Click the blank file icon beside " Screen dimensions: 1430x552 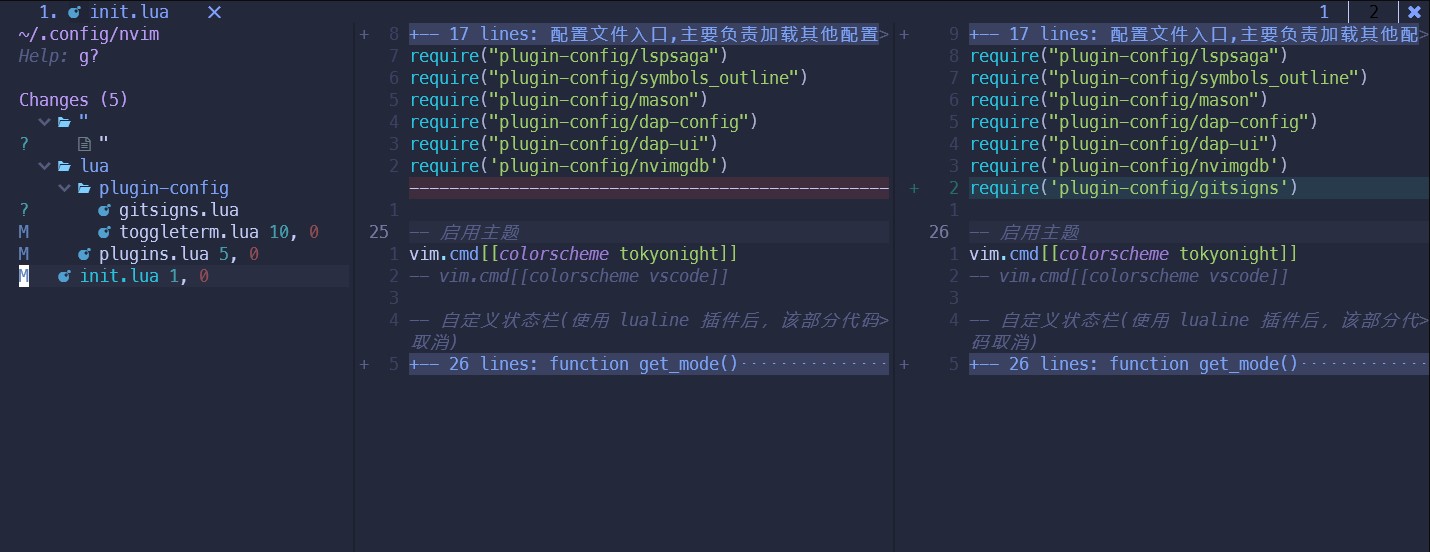tap(85, 144)
